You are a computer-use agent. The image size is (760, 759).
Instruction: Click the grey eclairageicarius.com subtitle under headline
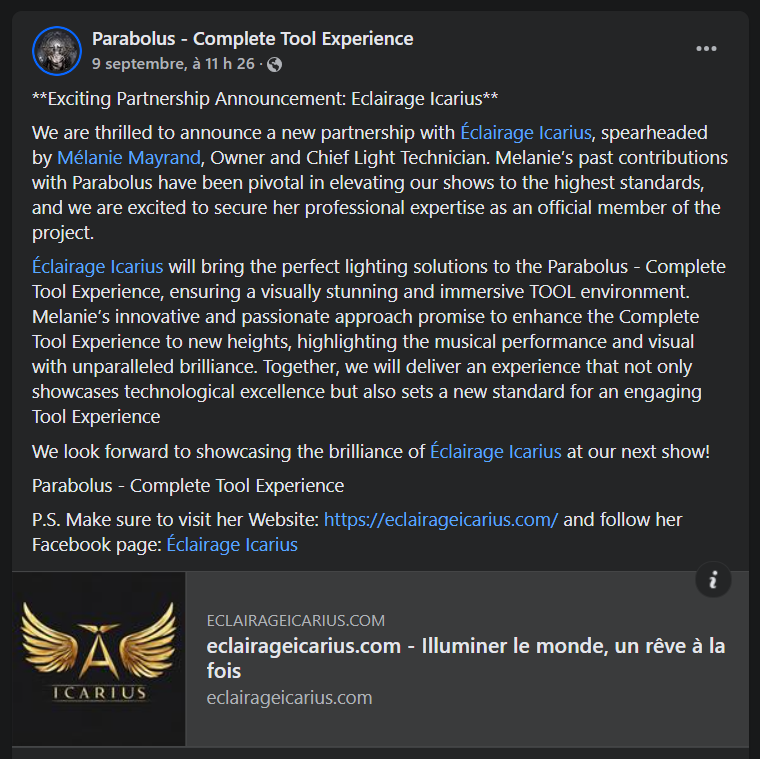pyautogui.click(x=289, y=698)
